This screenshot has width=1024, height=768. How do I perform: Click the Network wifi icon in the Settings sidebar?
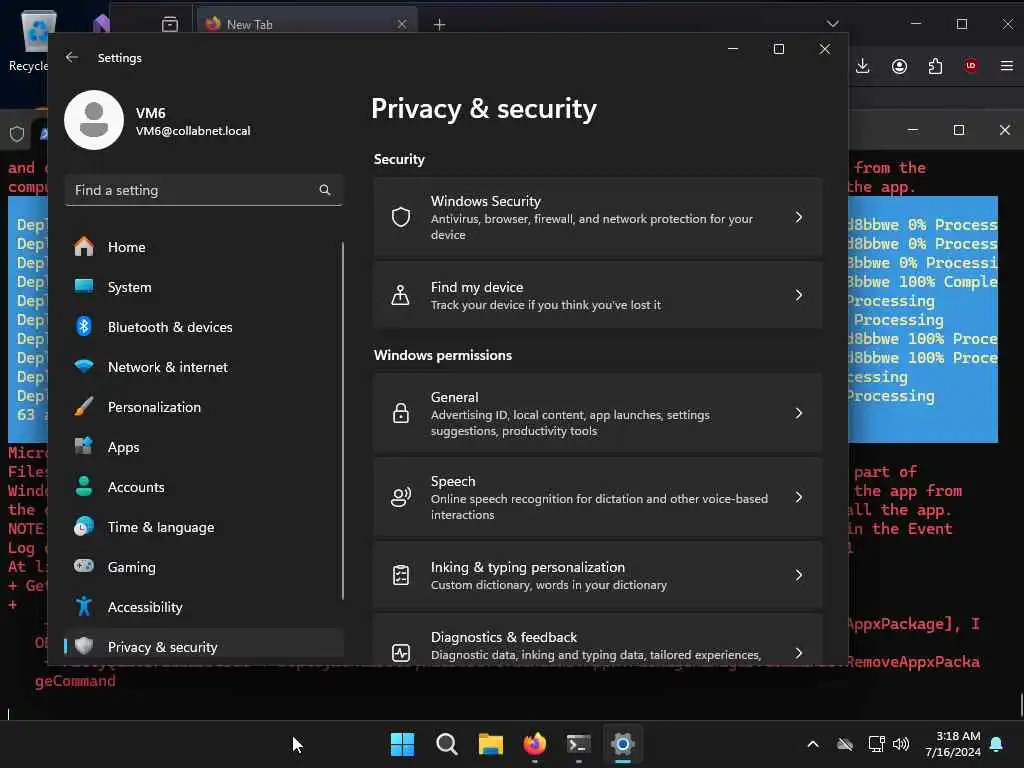coord(84,366)
